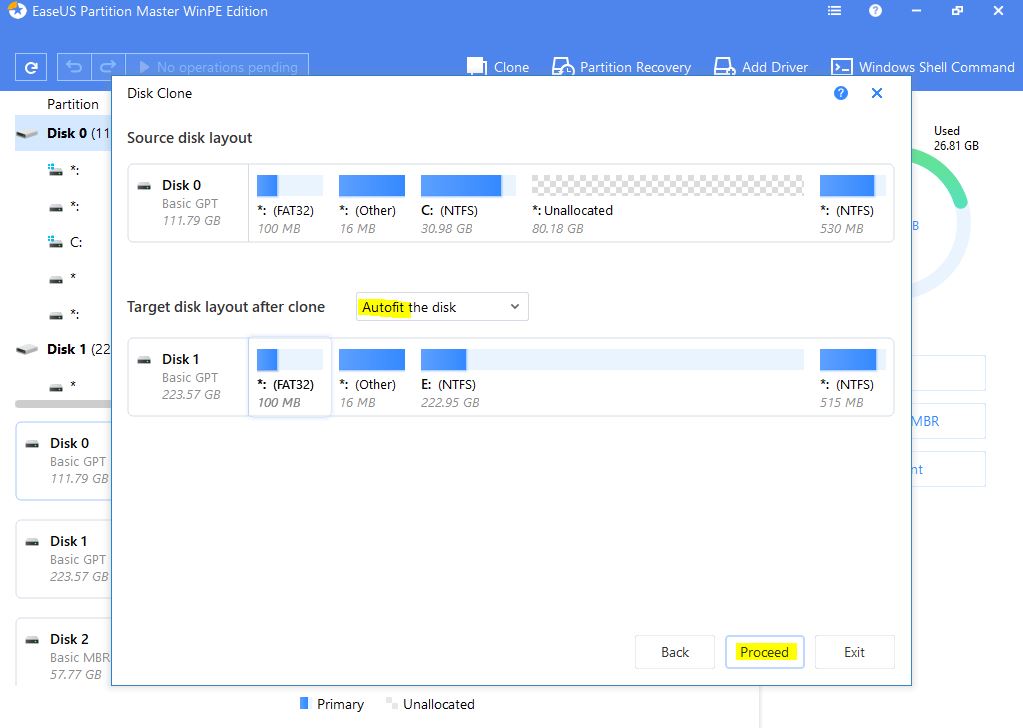
Task: Launch Partition Recovery
Action: (621, 67)
